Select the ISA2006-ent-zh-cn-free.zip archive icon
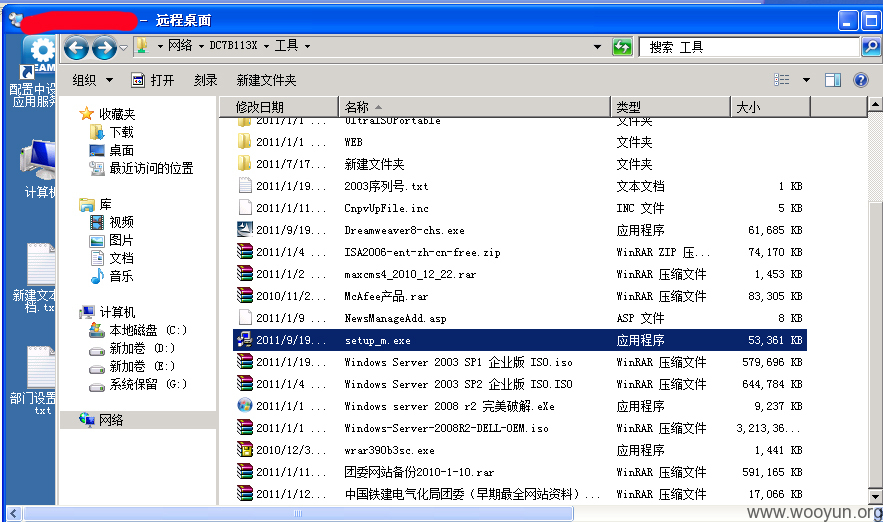The width and height of the screenshot is (883, 522). click(x=244, y=252)
